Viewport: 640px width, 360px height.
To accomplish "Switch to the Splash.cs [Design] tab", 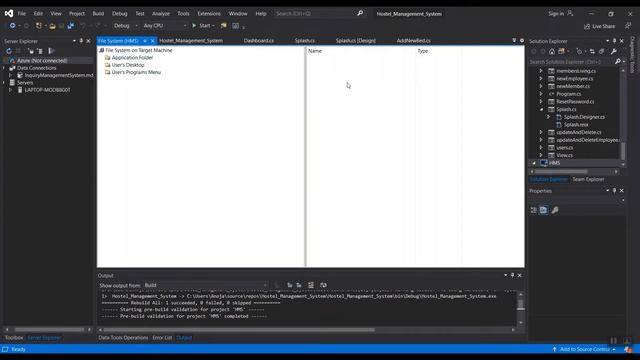I will [x=356, y=41].
